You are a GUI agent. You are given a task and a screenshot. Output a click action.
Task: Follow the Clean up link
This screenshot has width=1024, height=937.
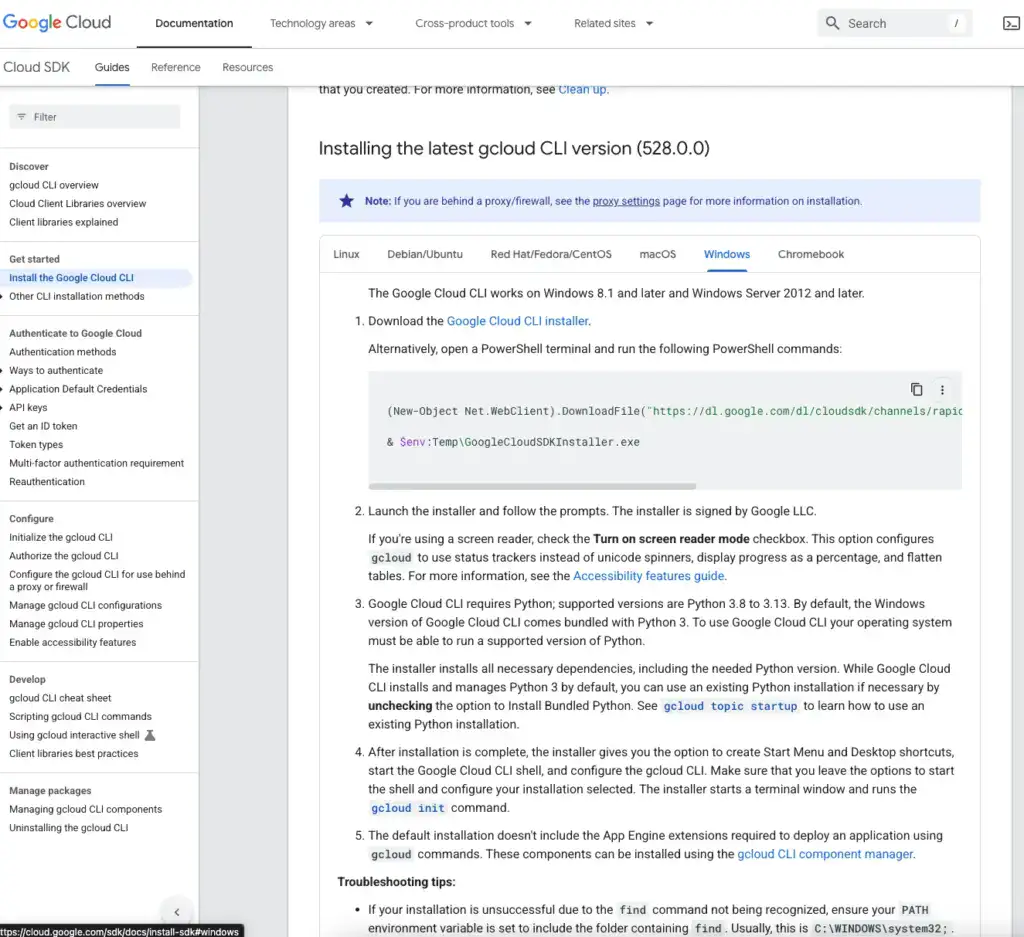coord(583,90)
